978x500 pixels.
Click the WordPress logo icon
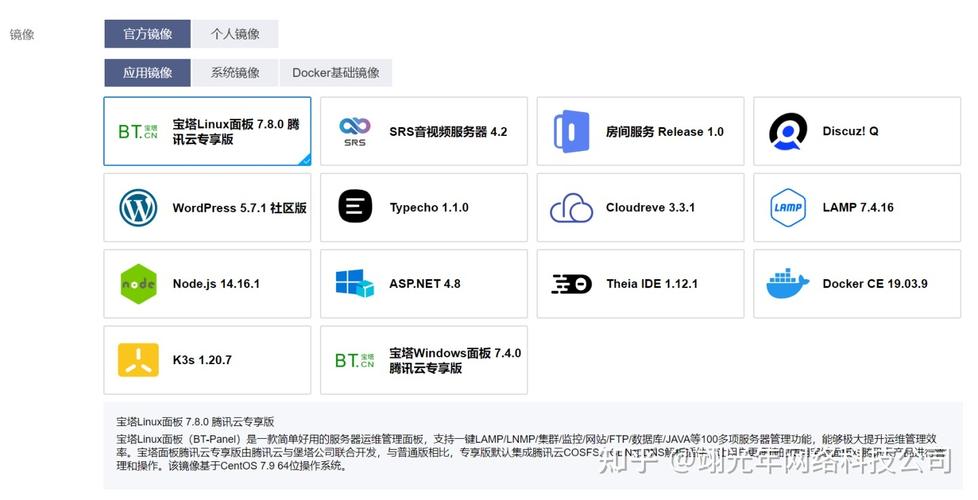(x=138, y=208)
